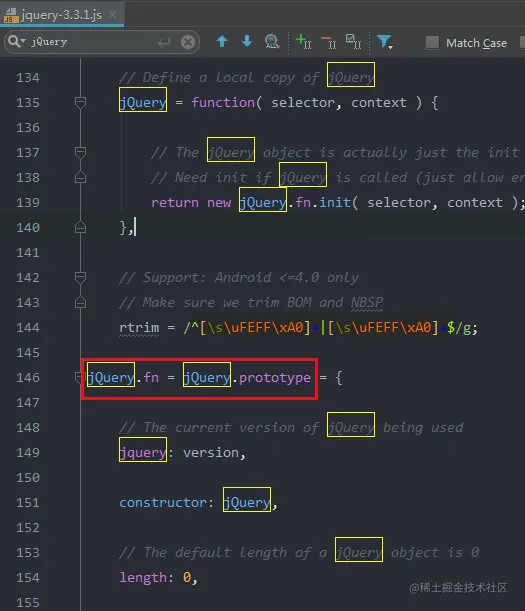Screen dimensions: 525x611
Task: Close the jquery-3.3.1.js tab
Action: [x=113, y=15]
